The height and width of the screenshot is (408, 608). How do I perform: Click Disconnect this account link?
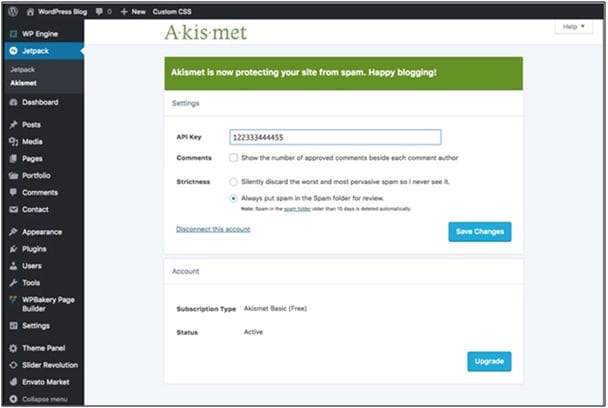213,229
